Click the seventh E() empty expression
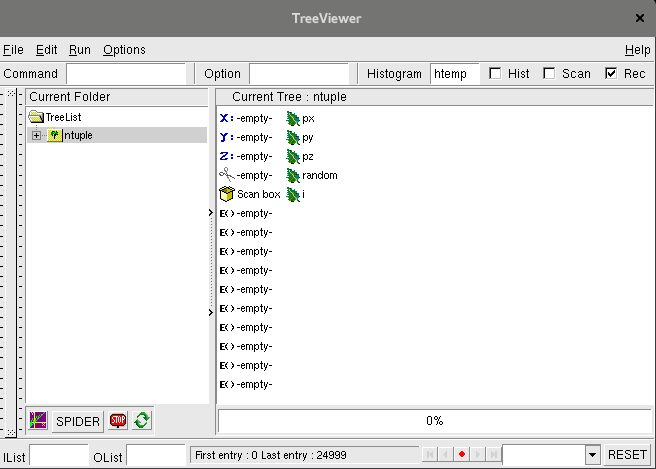 point(246,328)
